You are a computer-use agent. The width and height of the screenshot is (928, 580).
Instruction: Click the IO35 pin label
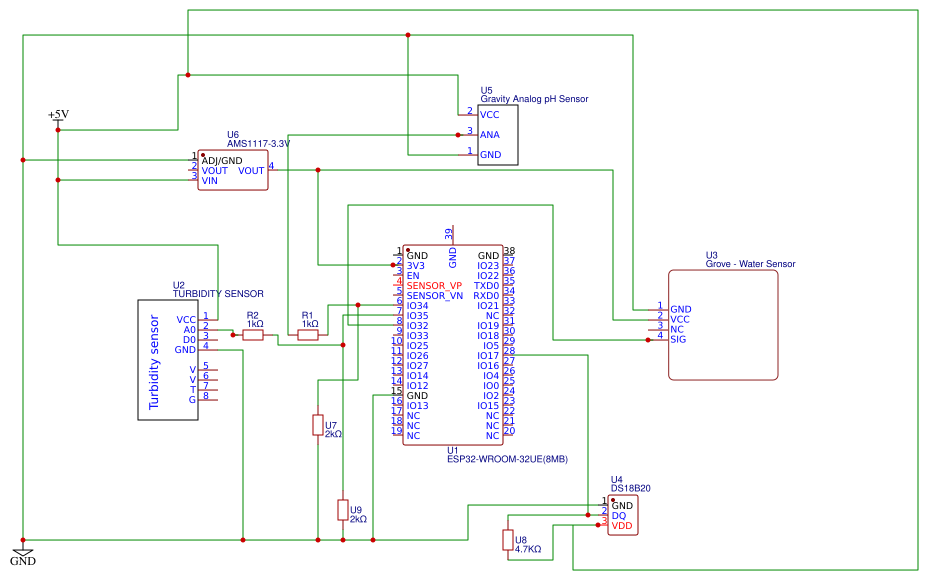tap(417, 316)
